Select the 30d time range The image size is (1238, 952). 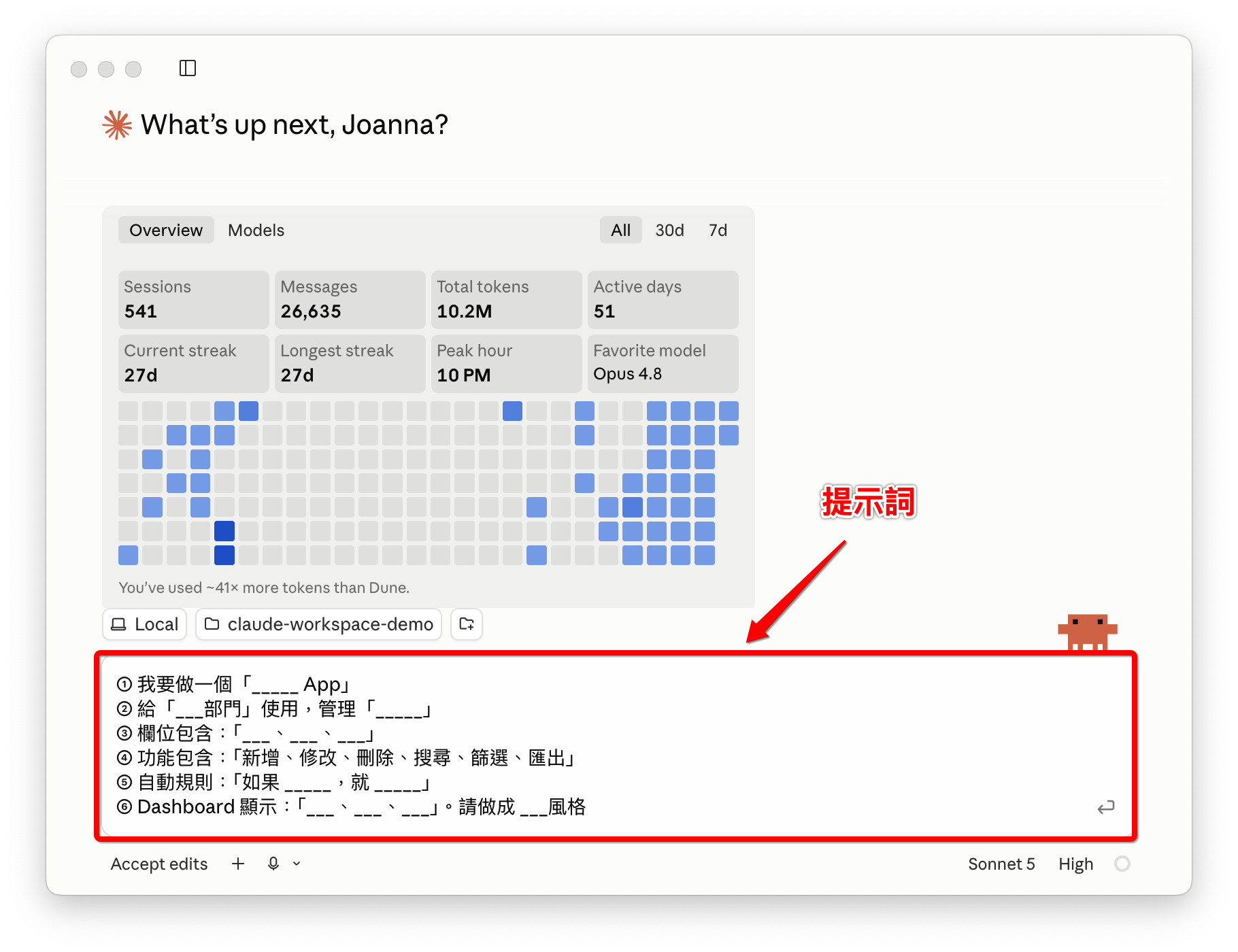669,231
